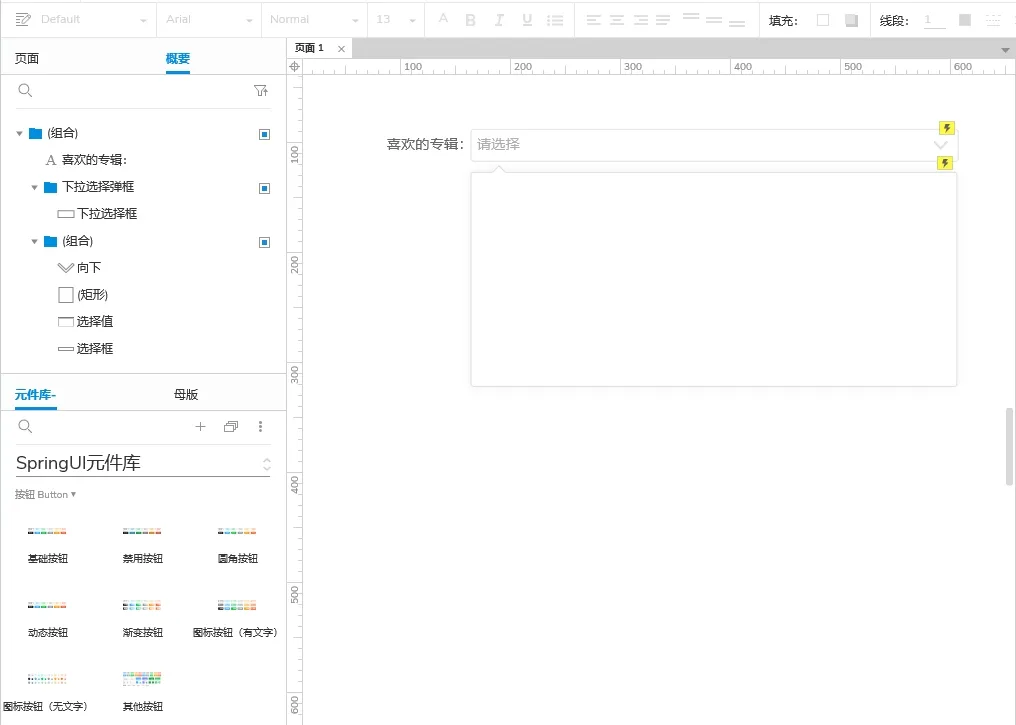The image size is (1016, 725).
Task: Click the shadow icon next to fill
Action: 851,20
